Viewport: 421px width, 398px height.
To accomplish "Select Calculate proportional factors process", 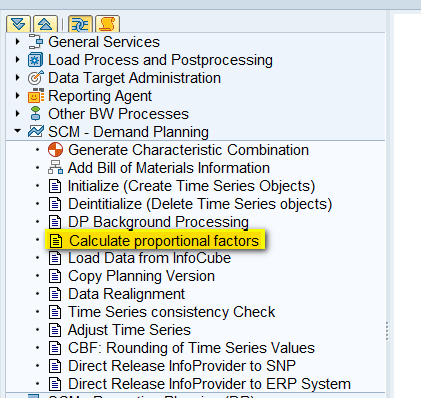I will 164,241.
